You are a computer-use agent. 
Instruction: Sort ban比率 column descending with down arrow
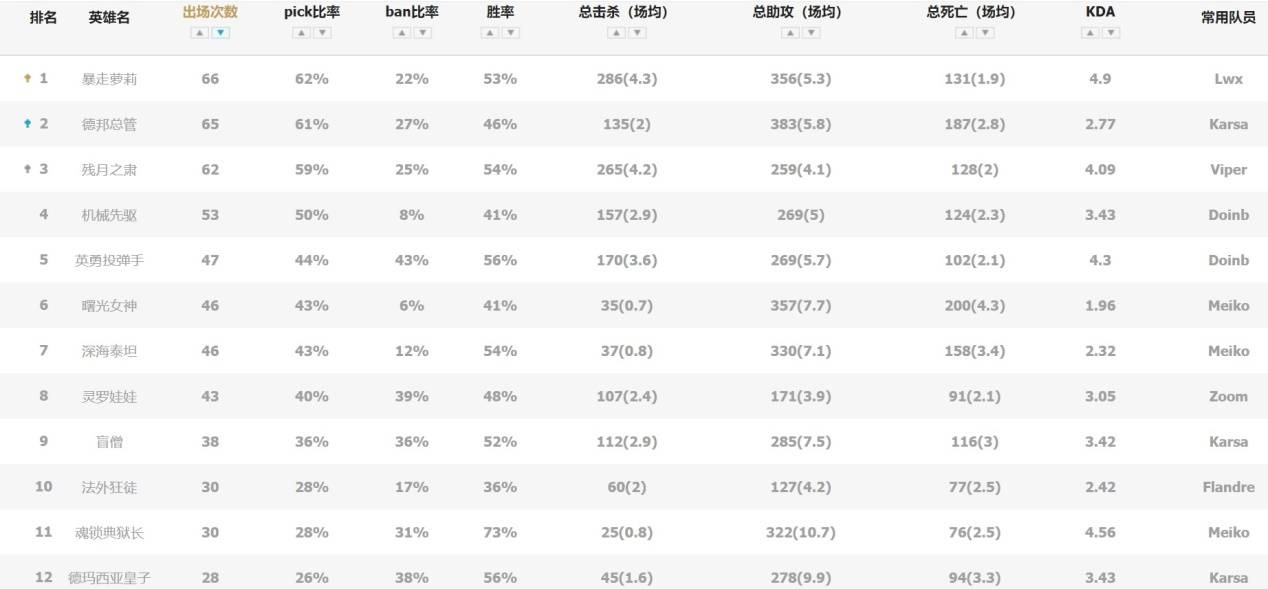[x=423, y=33]
